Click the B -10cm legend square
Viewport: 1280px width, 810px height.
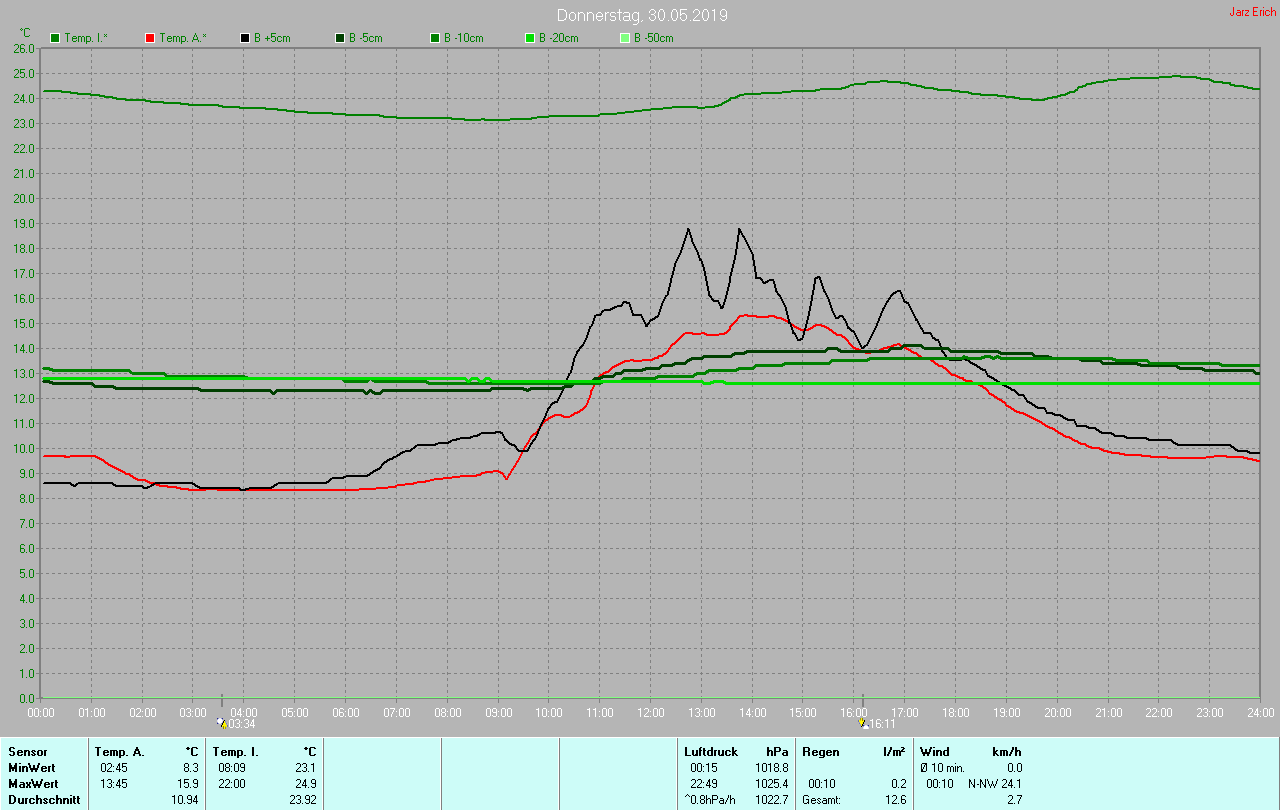pos(435,38)
